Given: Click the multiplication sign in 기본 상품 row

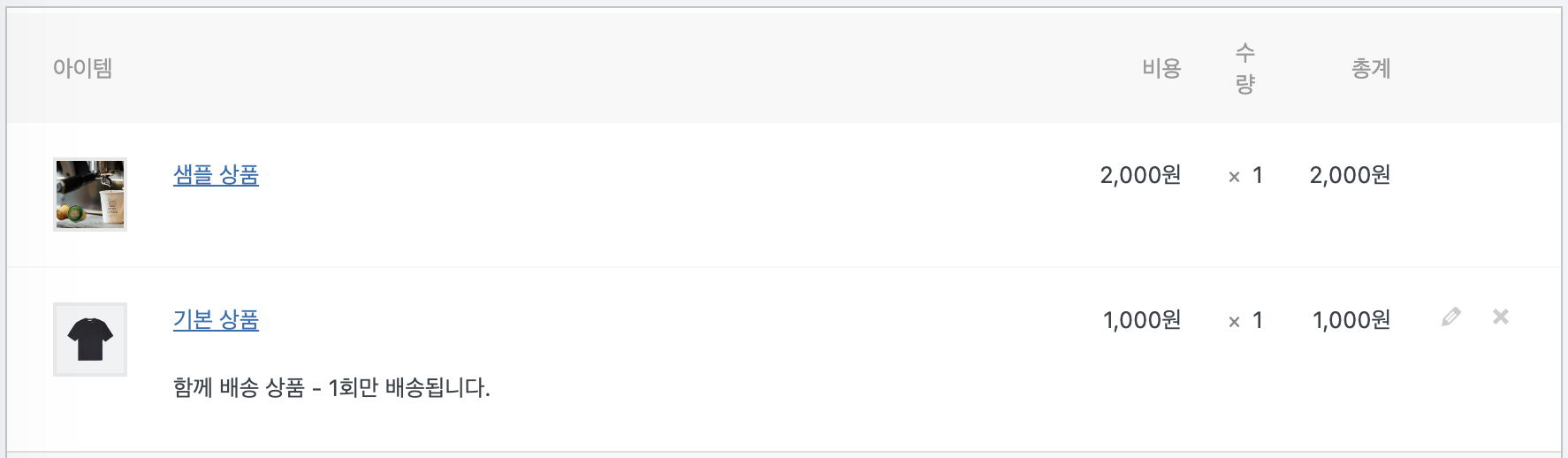Looking at the screenshot, I should tap(1234, 322).
